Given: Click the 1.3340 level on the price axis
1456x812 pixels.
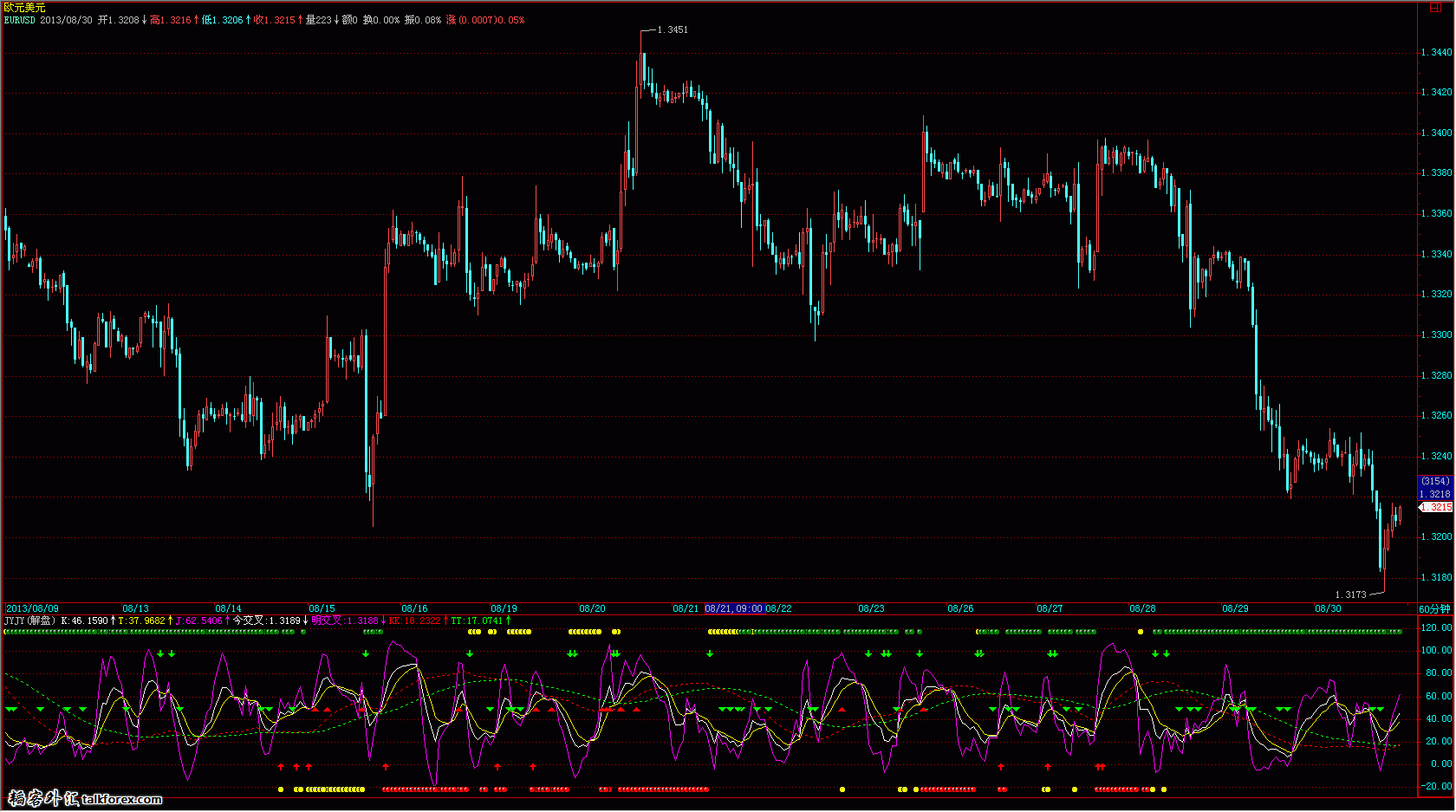Looking at the screenshot, I should pyautogui.click(x=1436, y=254).
